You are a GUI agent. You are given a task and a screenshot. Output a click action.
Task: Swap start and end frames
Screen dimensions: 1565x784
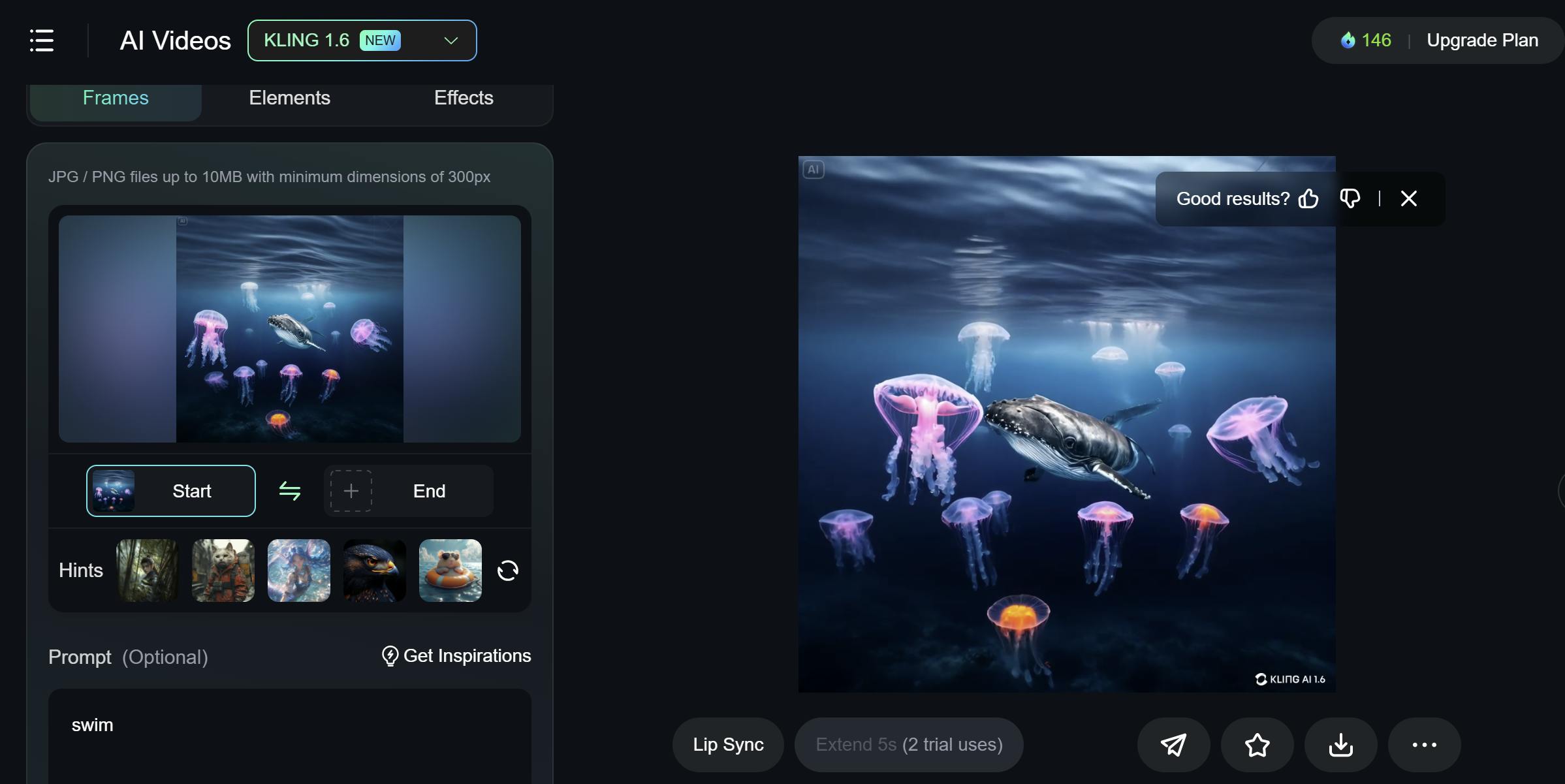pos(290,491)
